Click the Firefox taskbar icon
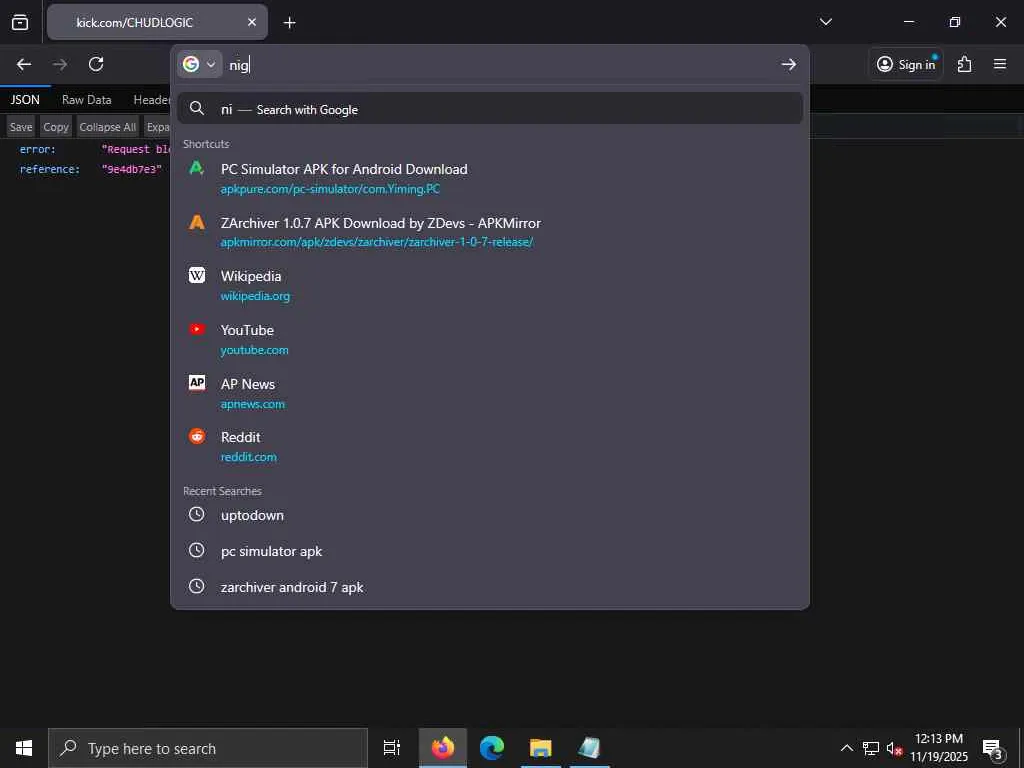 [443, 748]
